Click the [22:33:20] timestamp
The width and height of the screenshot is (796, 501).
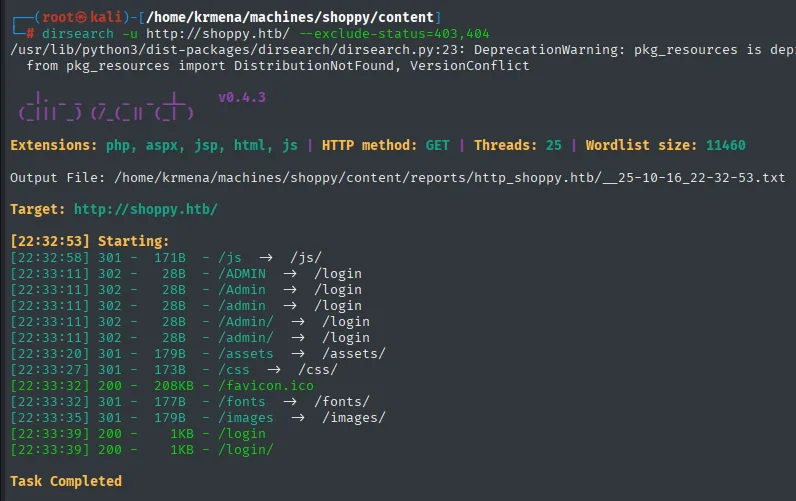coord(50,354)
